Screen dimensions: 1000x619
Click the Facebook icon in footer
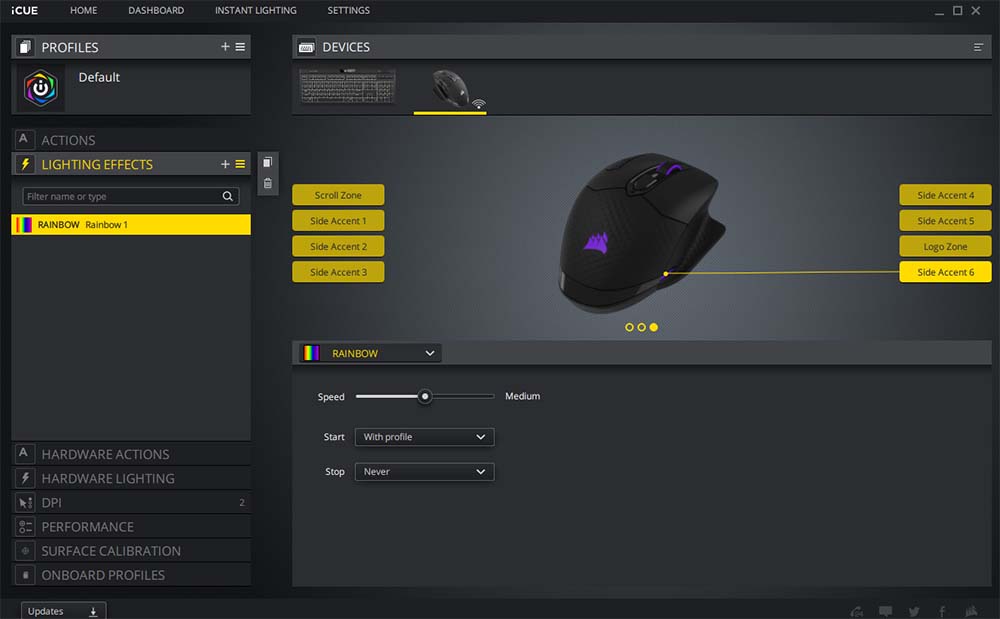tap(942, 611)
